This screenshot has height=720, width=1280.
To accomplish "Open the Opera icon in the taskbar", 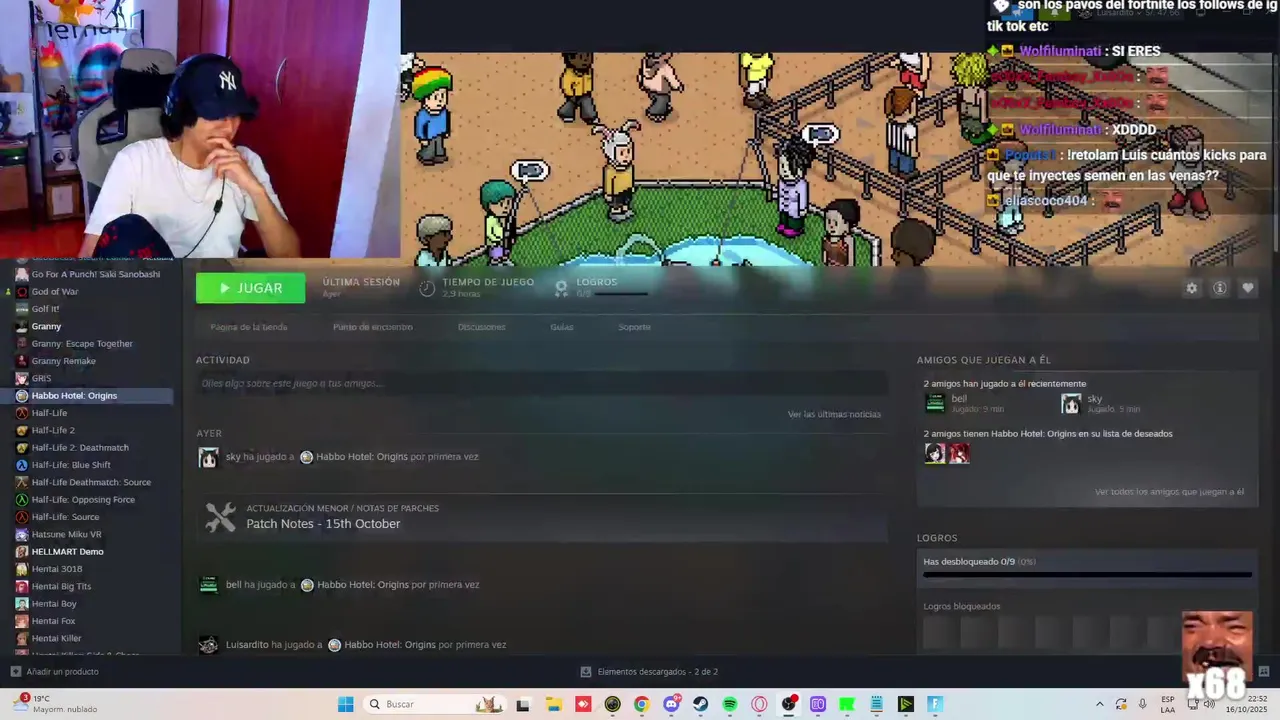I will 759,704.
